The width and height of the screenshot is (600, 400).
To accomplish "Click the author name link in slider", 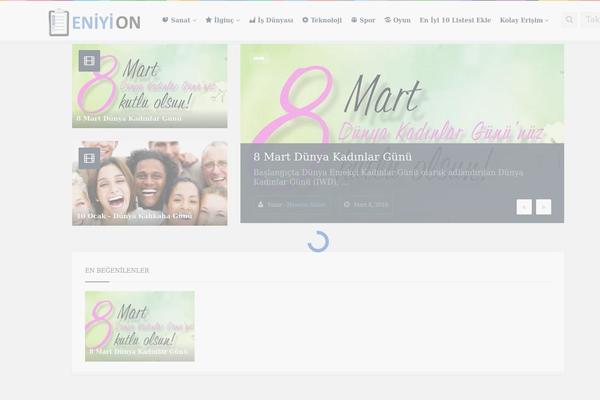I will (306, 205).
